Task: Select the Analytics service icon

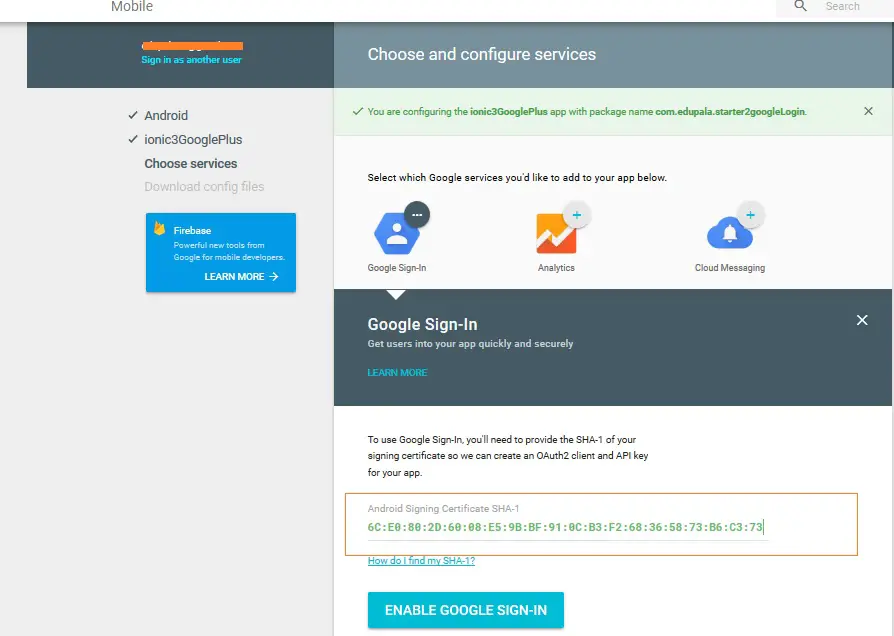Action: (556, 233)
